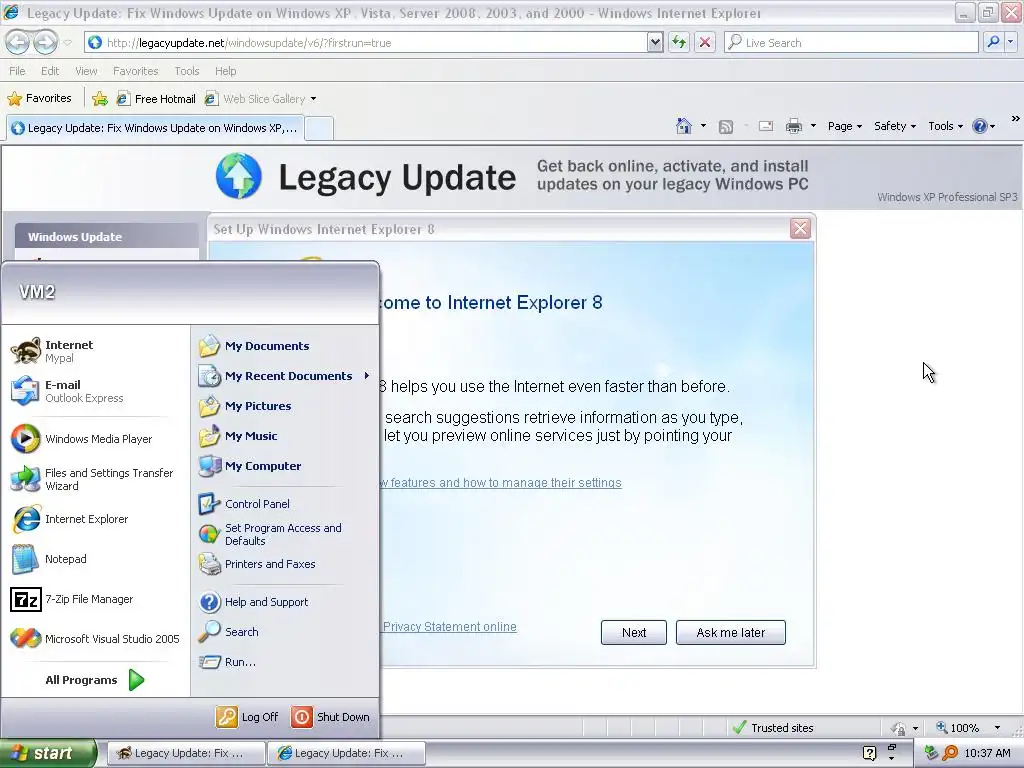Click the taskbar clock showing 10:37 AM
Screen dimensions: 1024x768
987,753
